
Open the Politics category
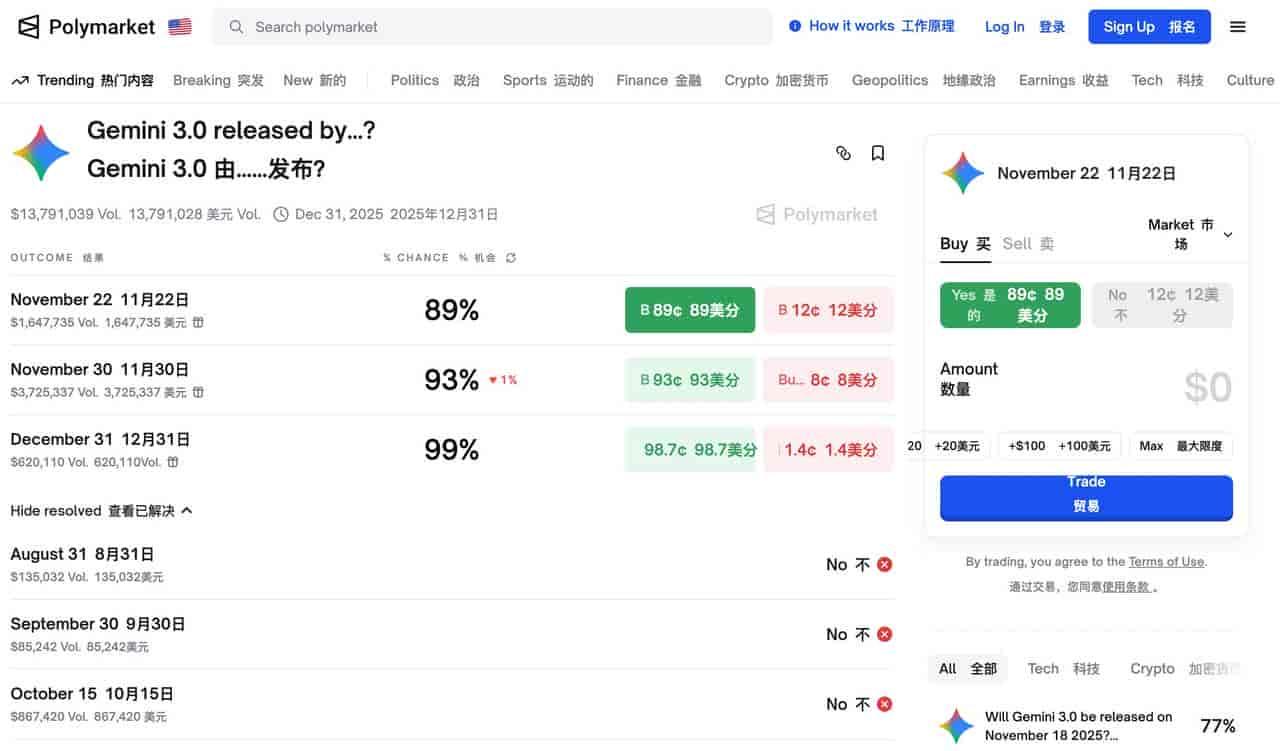pyautogui.click(x=435, y=81)
